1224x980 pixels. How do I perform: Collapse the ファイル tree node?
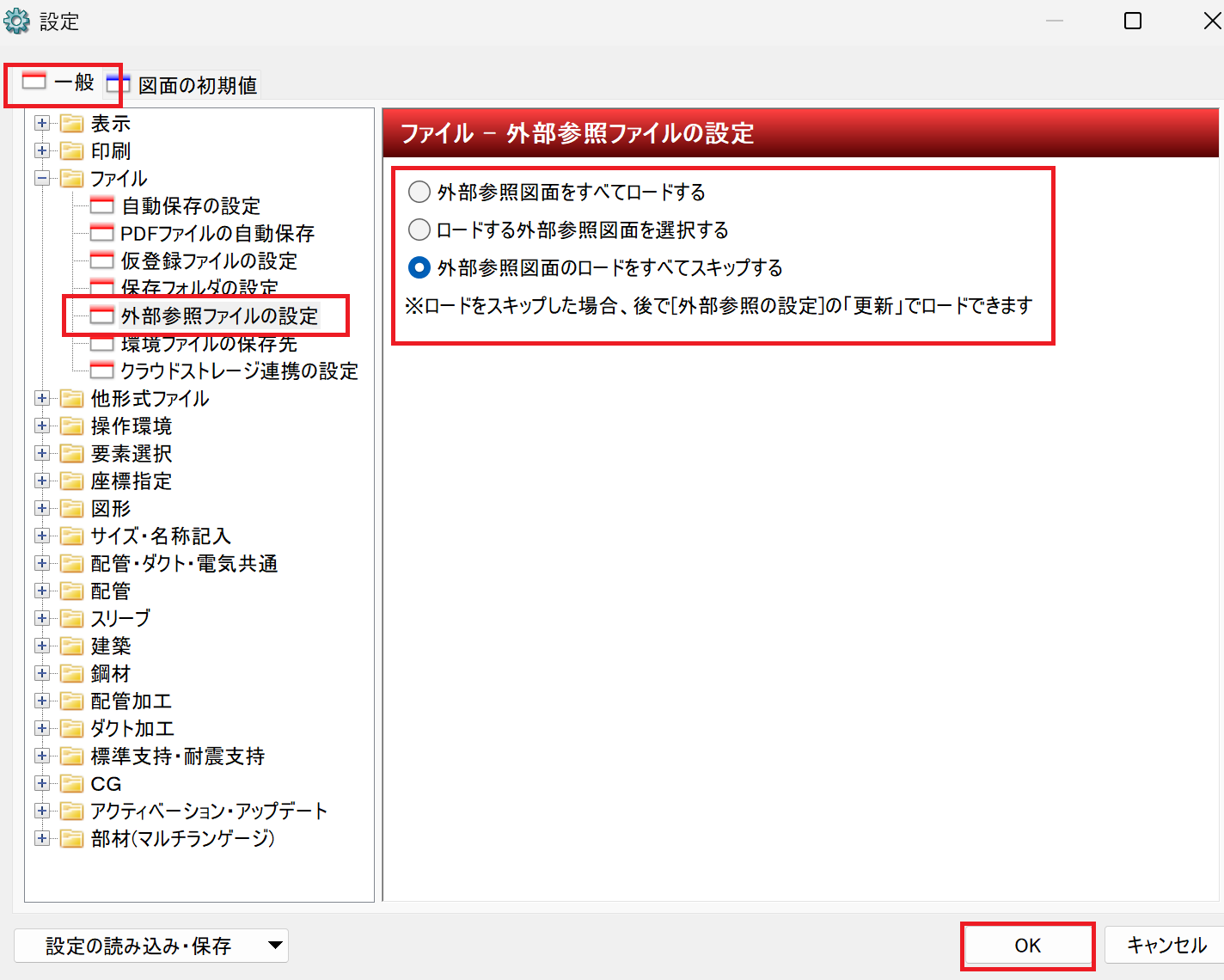[x=41, y=178]
